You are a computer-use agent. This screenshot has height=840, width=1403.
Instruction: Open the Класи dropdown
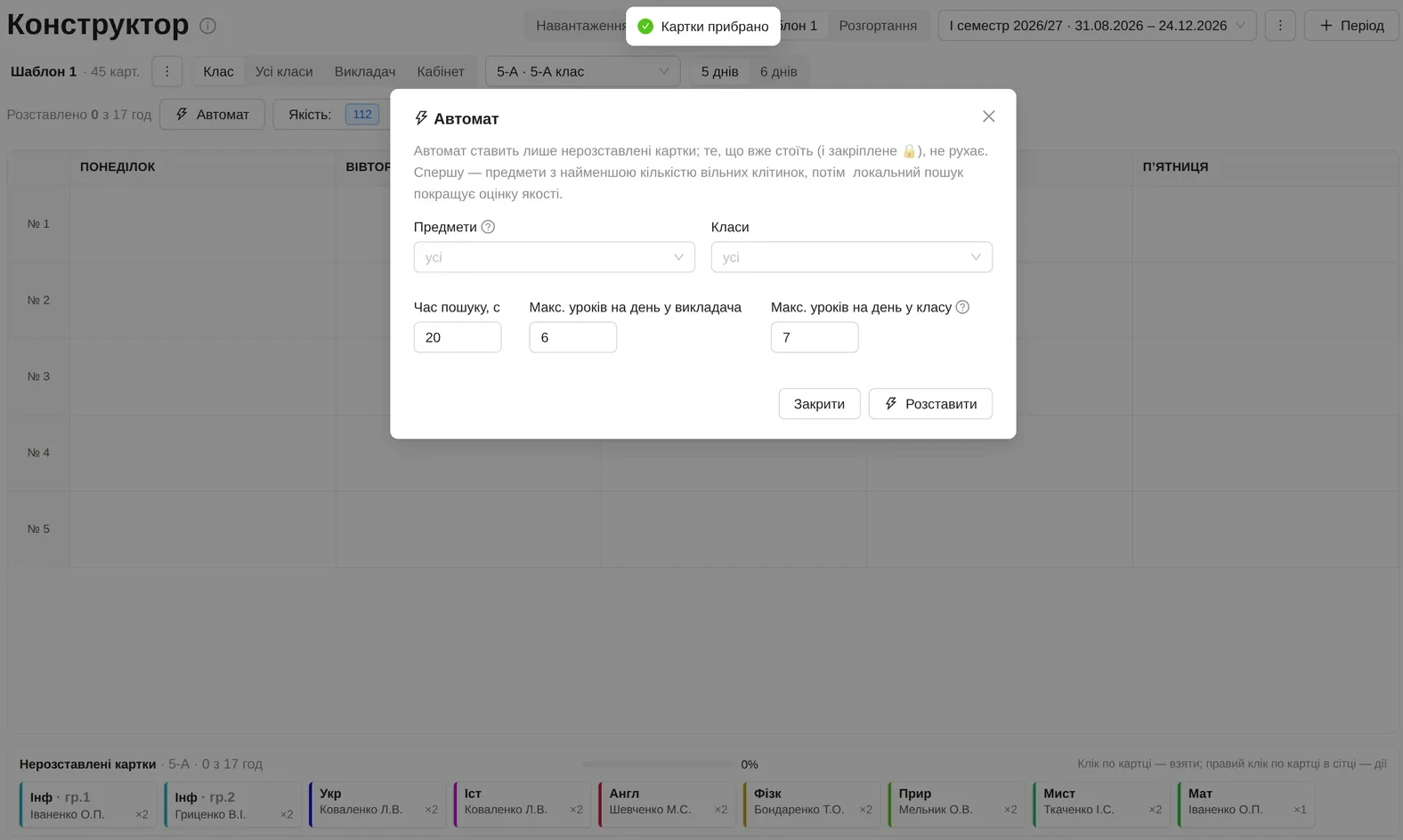[851, 257]
